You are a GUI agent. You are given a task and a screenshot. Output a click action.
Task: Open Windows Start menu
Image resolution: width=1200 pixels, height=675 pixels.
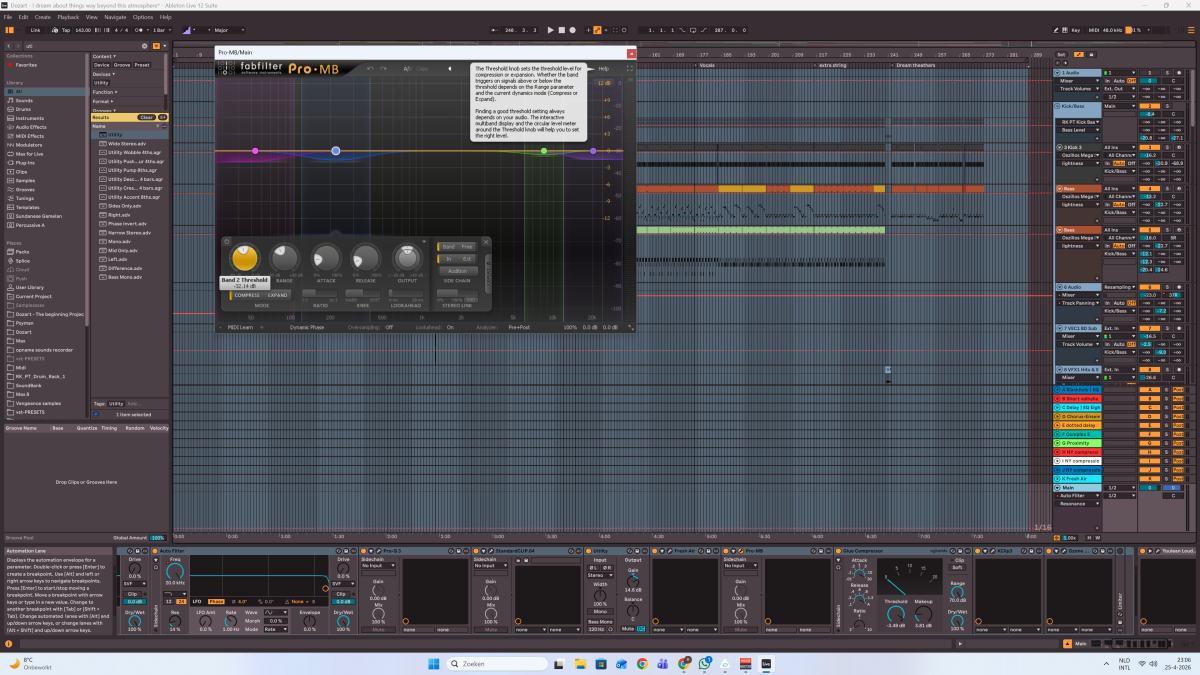pyautogui.click(x=434, y=663)
